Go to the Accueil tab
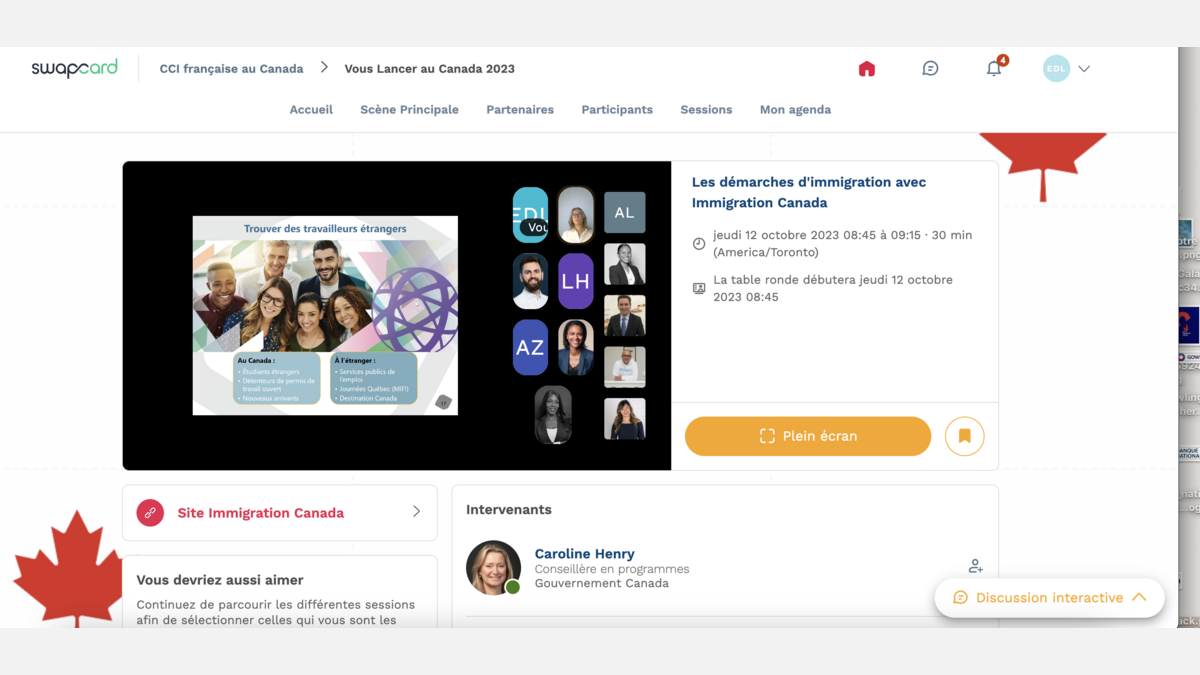This screenshot has width=1200, height=675. click(x=311, y=110)
